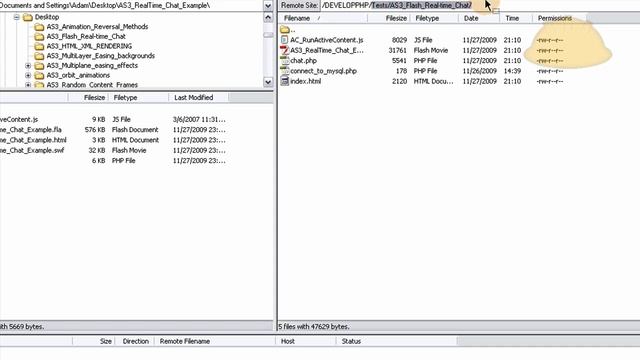Image resolution: width=640 pixels, height=360 pixels.
Task: Sort remote files by Filetype column
Action: pyautogui.click(x=434, y=18)
